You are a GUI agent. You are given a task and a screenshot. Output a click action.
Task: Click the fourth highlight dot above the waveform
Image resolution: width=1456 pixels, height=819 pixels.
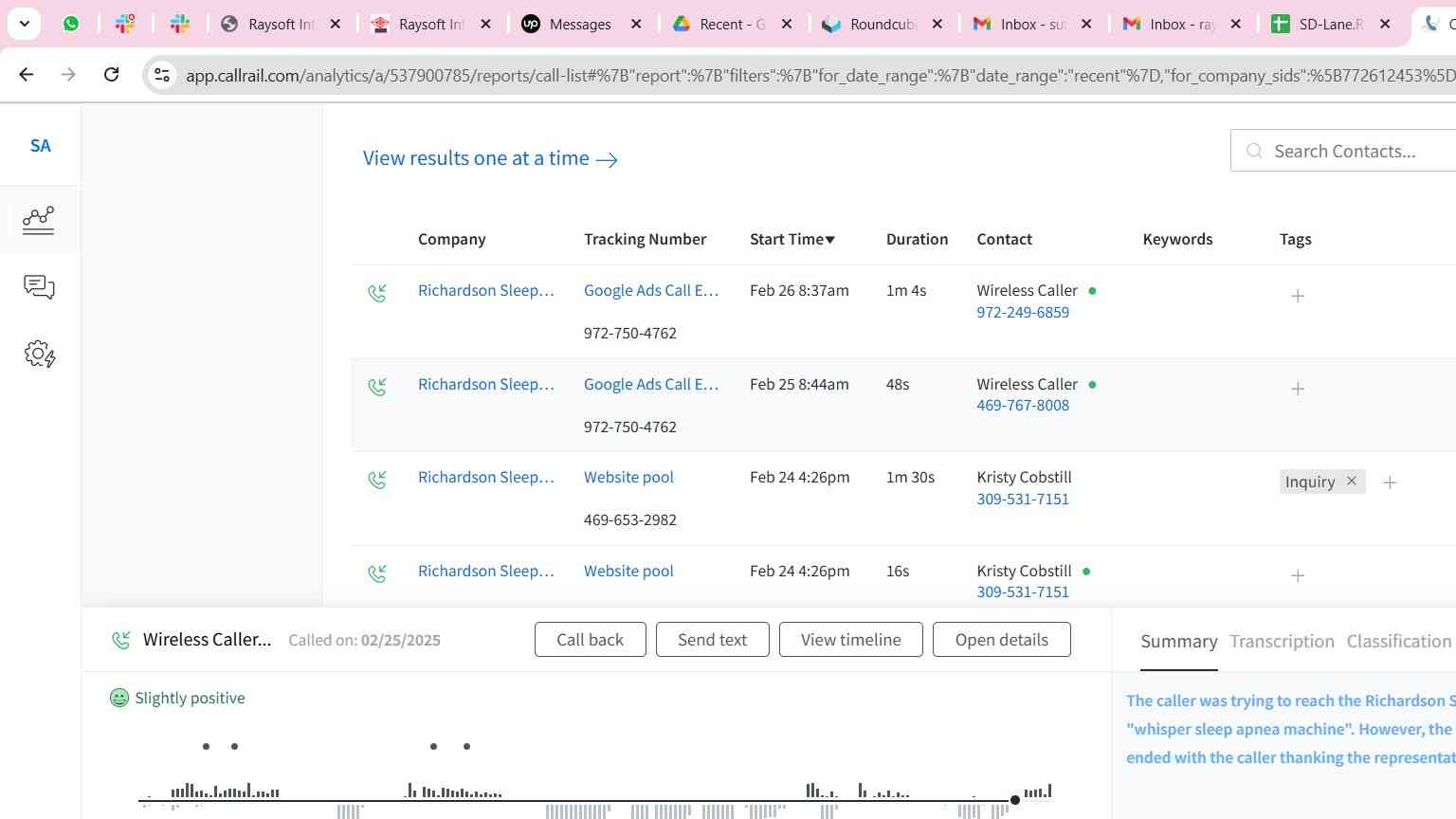tap(466, 746)
